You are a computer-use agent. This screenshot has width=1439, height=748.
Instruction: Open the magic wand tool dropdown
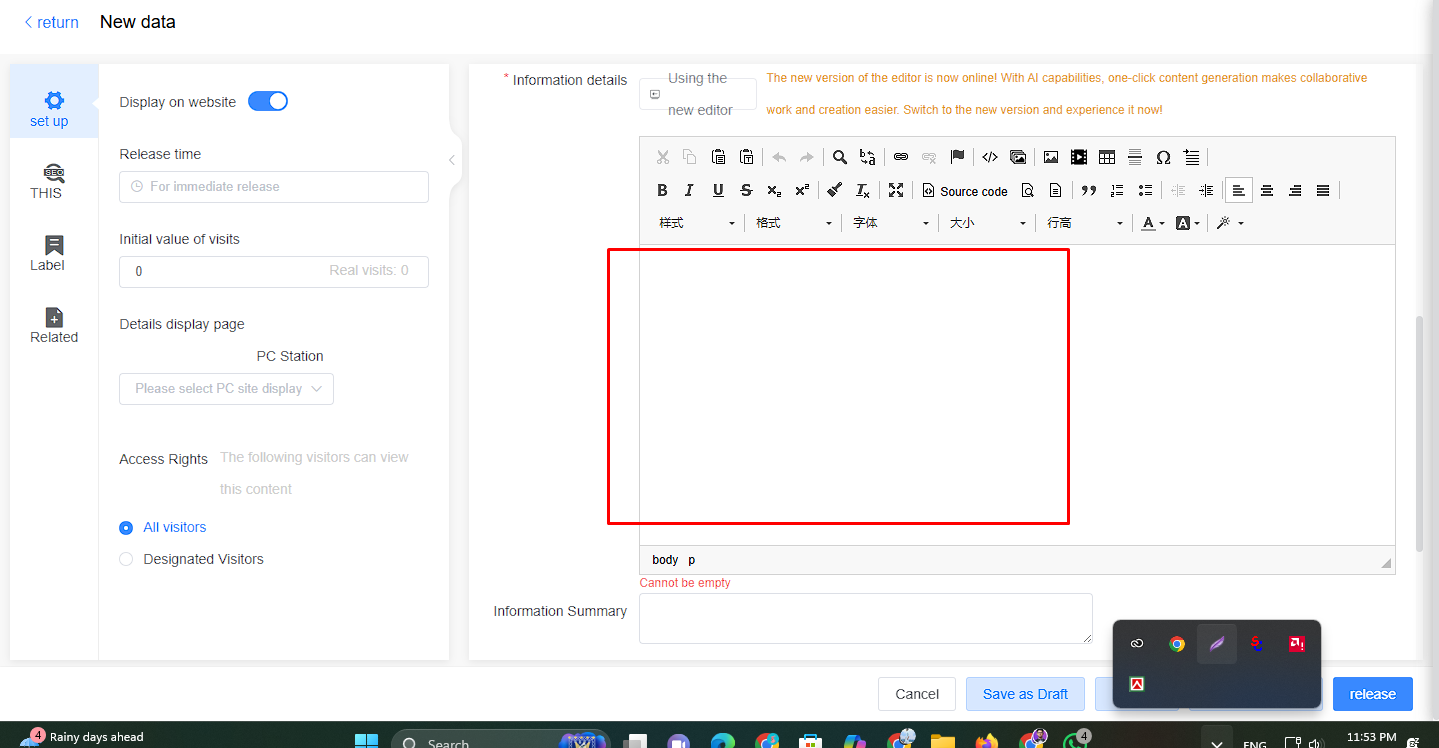click(x=1230, y=223)
